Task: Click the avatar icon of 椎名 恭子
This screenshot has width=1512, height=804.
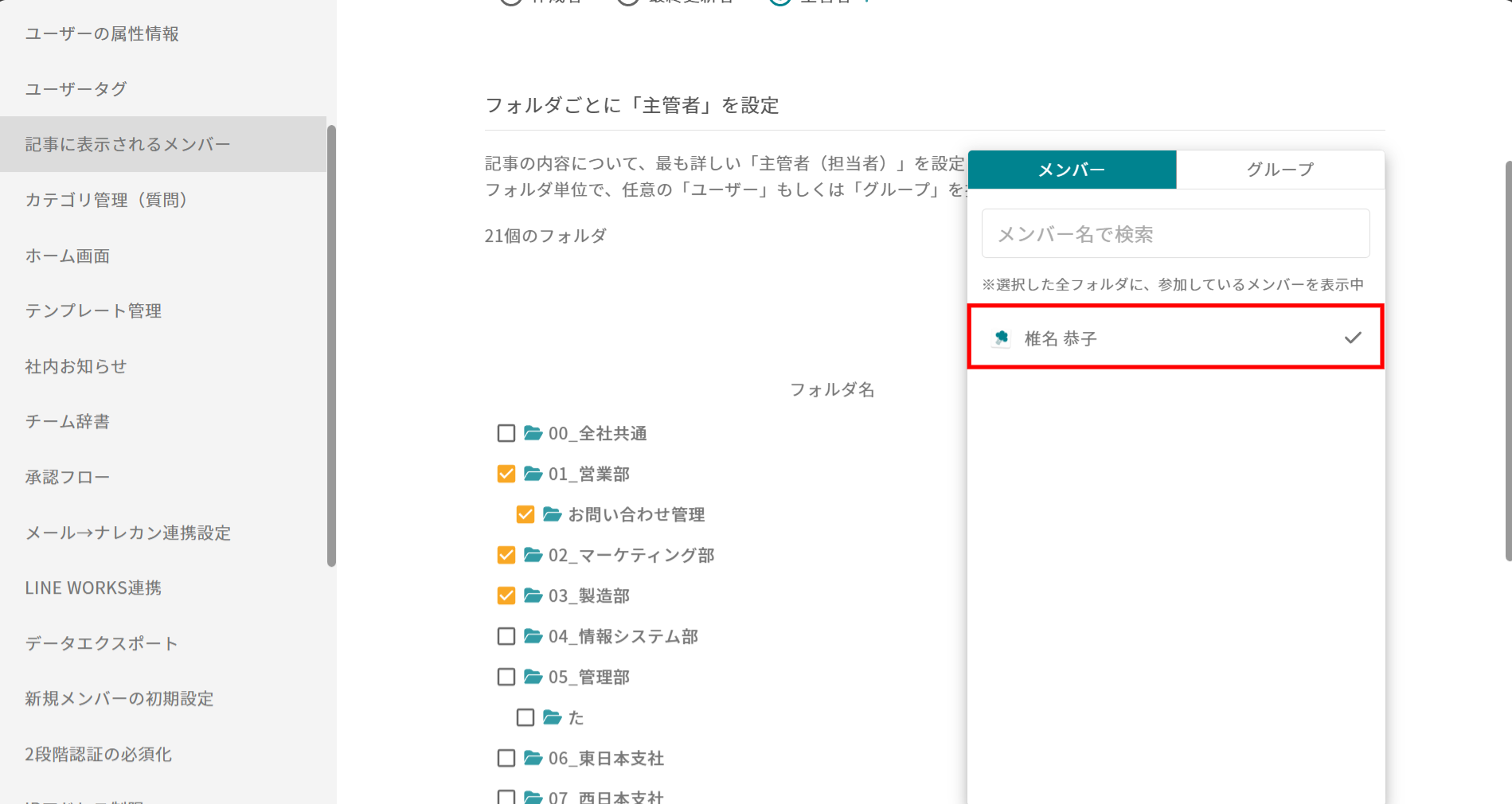Action: (1002, 338)
